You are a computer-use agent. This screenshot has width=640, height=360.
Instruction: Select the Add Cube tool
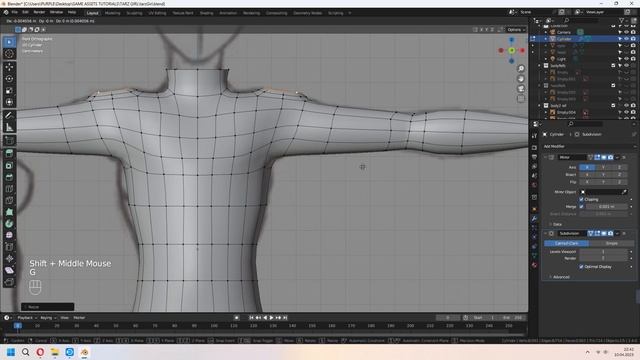9,141
